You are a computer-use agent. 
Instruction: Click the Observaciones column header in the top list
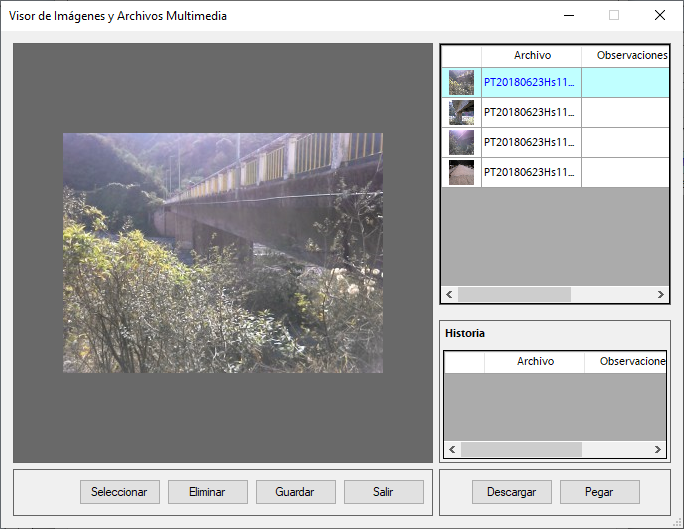point(625,56)
